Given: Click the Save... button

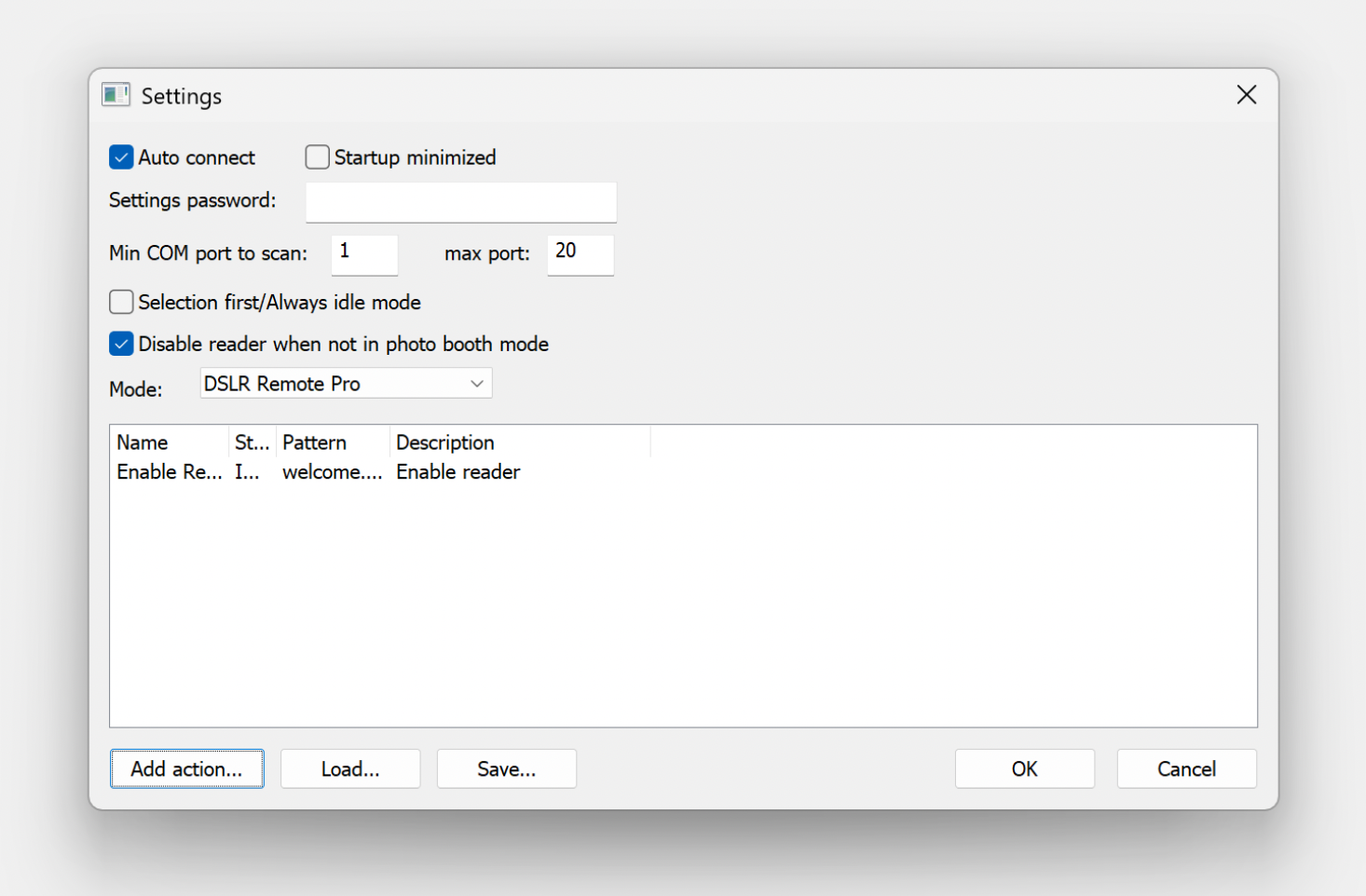Looking at the screenshot, I should click(506, 769).
